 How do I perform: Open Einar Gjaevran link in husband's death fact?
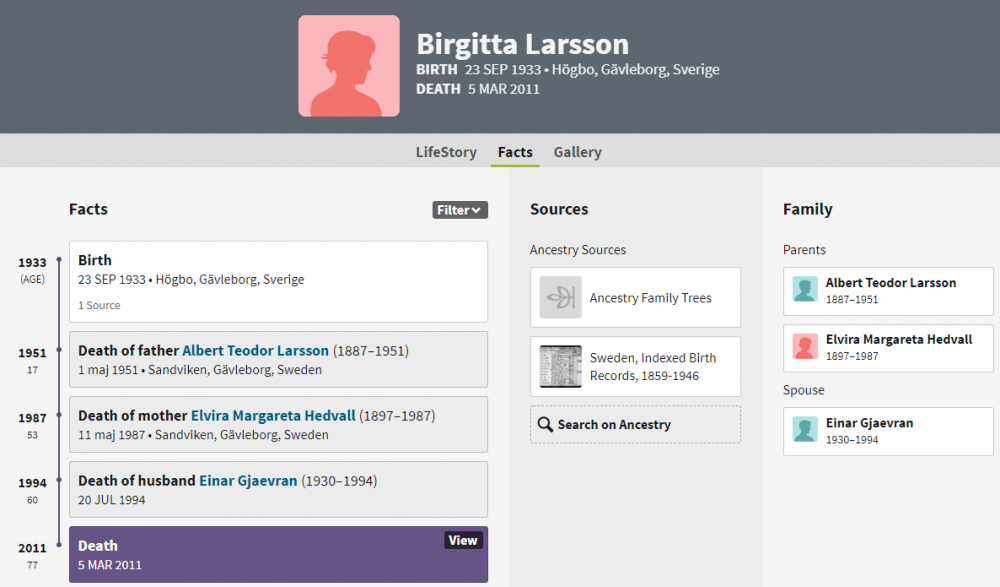click(248, 480)
